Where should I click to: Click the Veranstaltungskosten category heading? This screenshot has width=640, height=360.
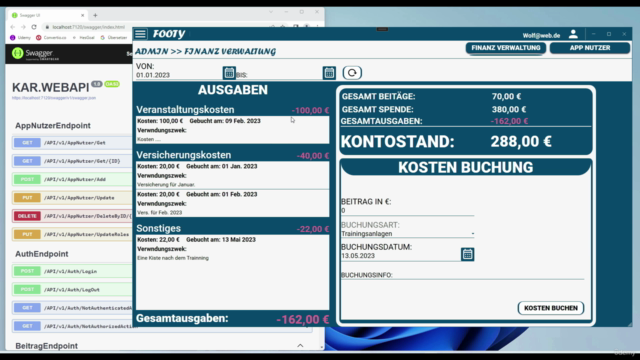point(185,110)
